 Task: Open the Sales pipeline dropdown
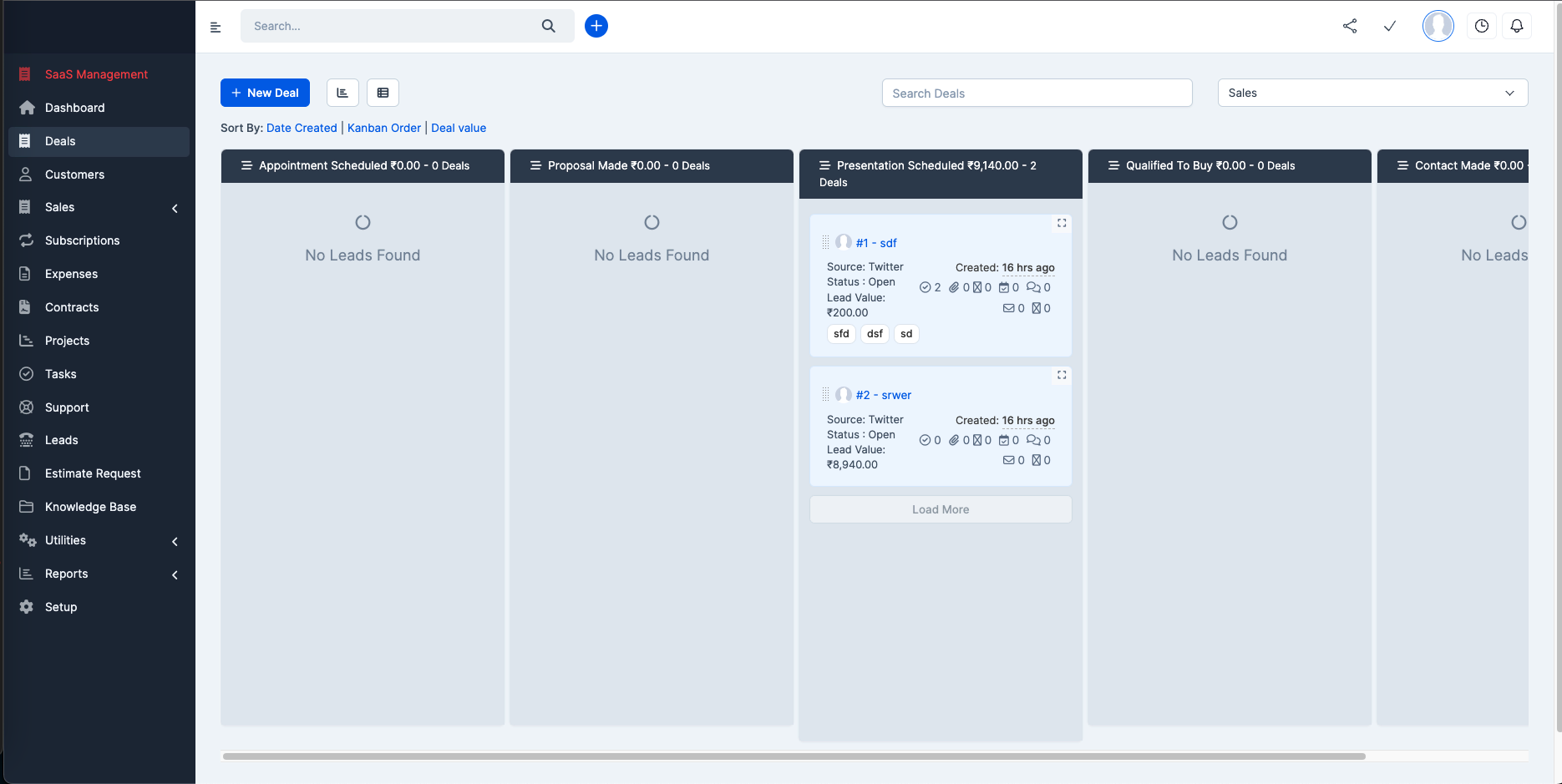(1373, 93)
